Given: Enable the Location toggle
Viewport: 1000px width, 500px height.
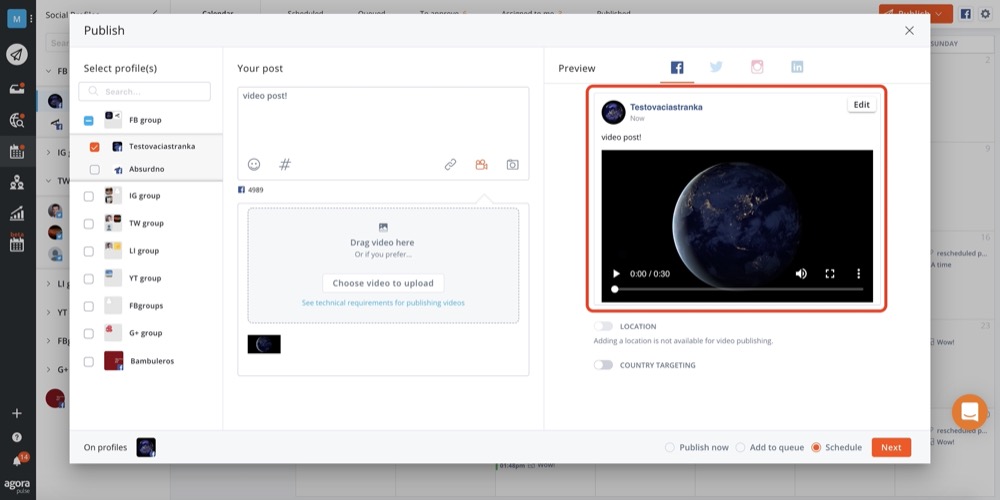Looking at the screenshot, I should [603, 326].
